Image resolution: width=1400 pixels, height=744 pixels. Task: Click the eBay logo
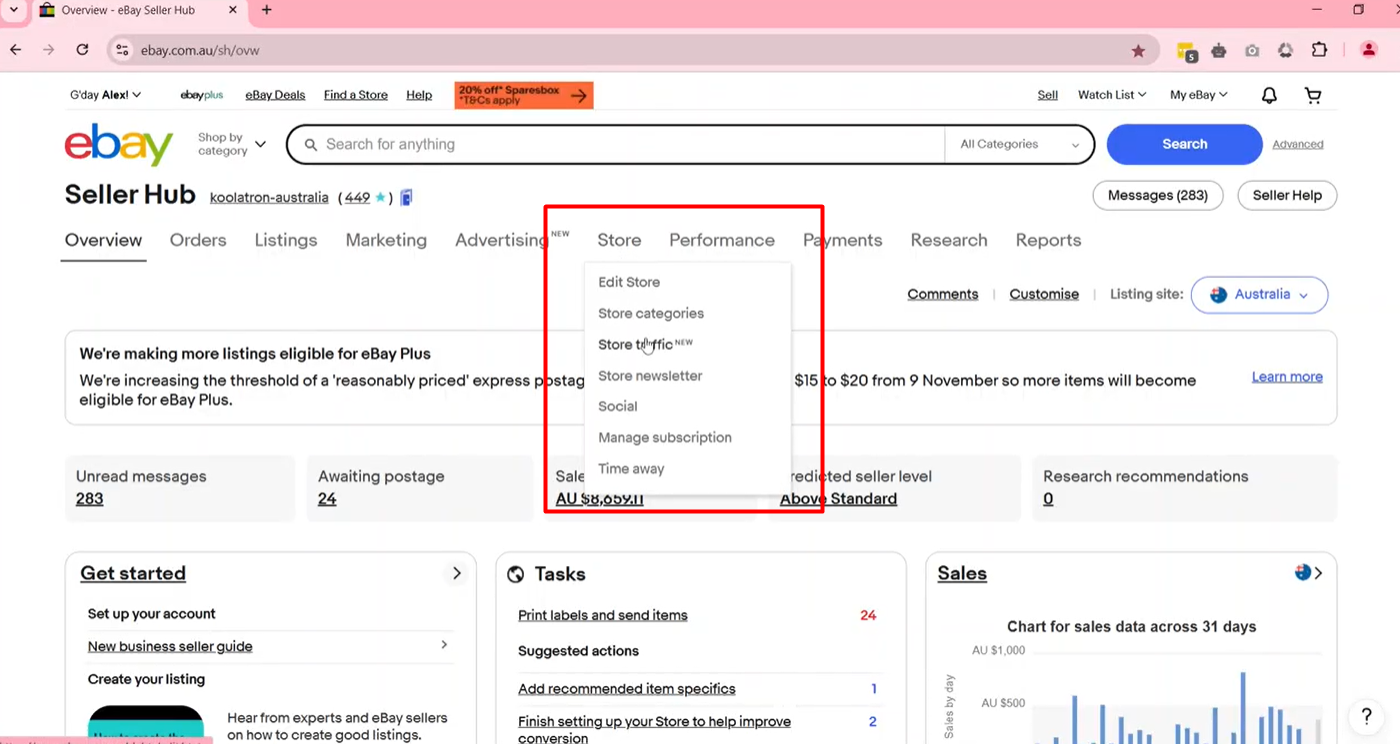coord(119,145)
